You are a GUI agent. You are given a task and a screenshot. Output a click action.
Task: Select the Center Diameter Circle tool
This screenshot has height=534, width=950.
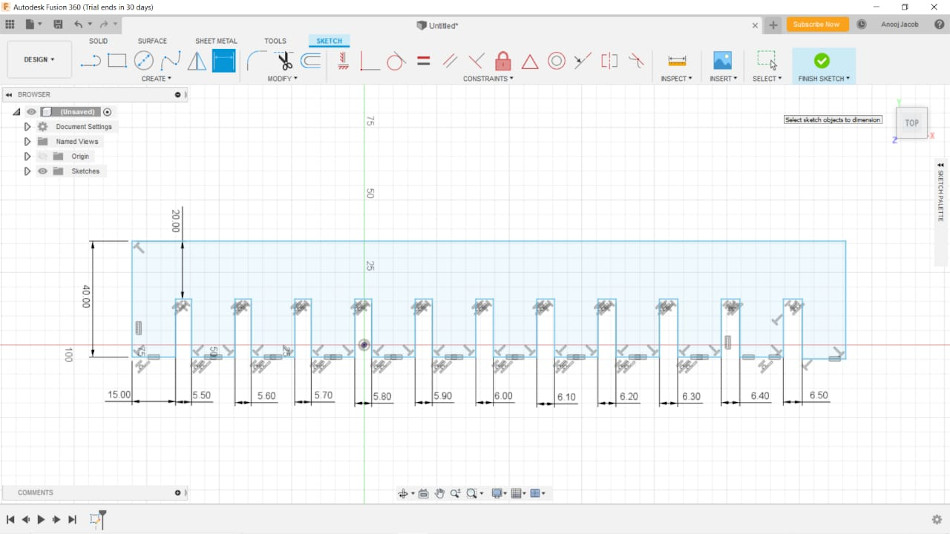(144, 61)
